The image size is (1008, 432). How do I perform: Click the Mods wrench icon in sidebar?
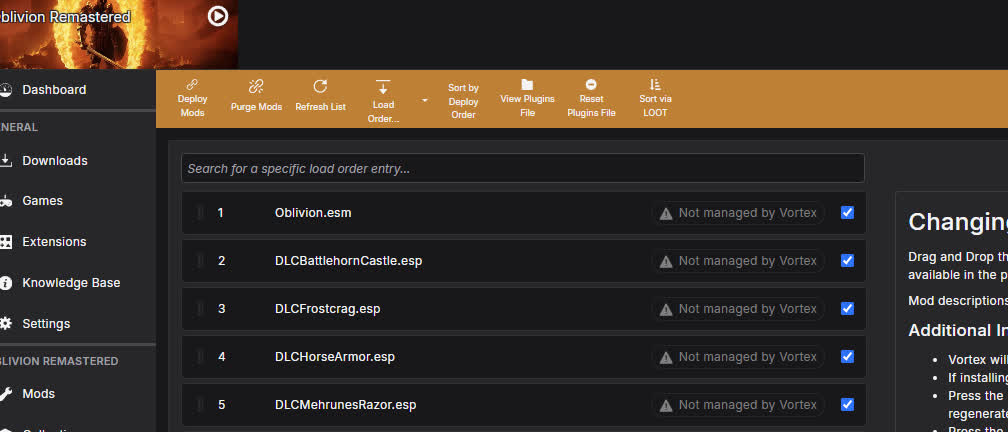click(x=6, y=393)
